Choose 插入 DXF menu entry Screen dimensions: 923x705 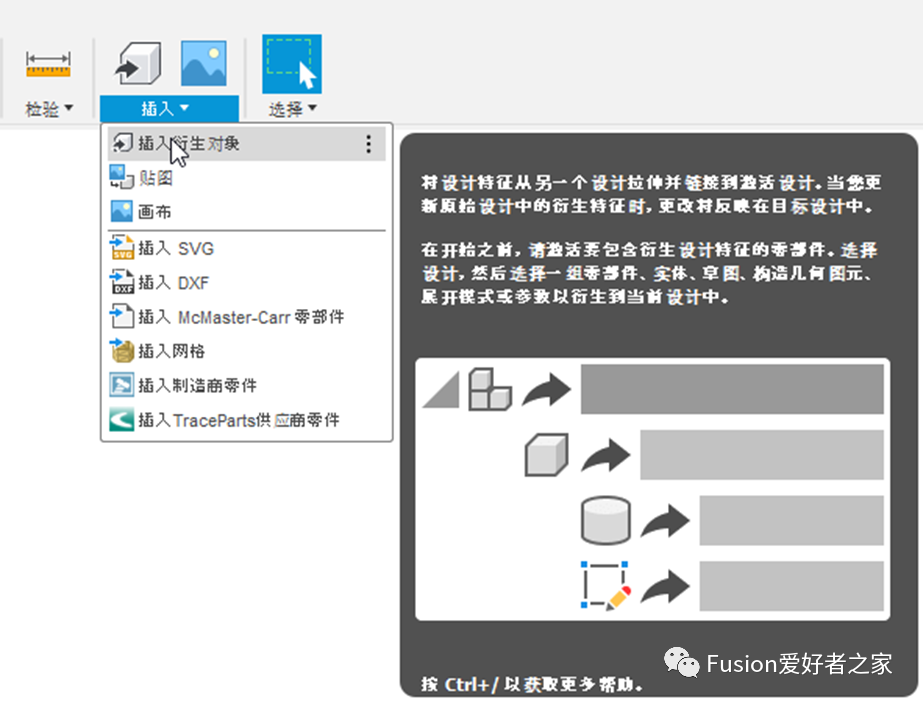(x=247, y=283)
